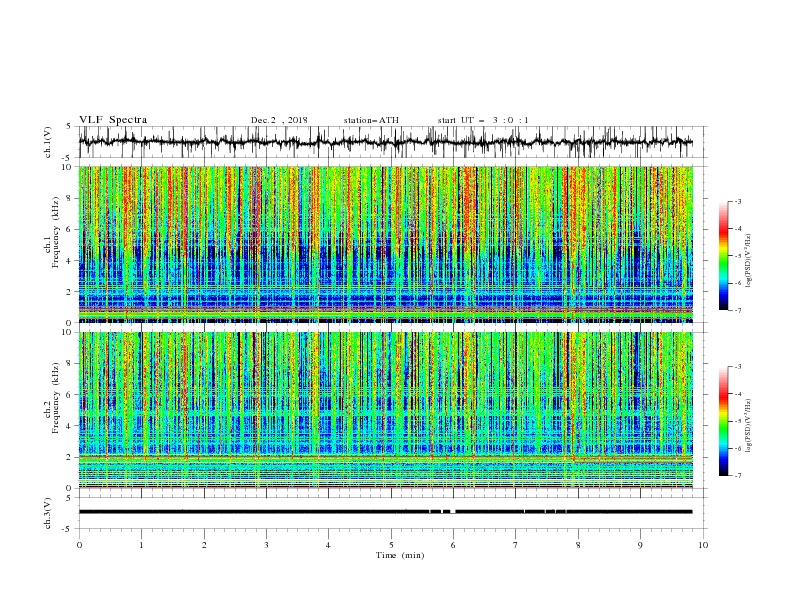Click time axis tick label '7'
The image size is (792, 612).
tap(515, 545)
